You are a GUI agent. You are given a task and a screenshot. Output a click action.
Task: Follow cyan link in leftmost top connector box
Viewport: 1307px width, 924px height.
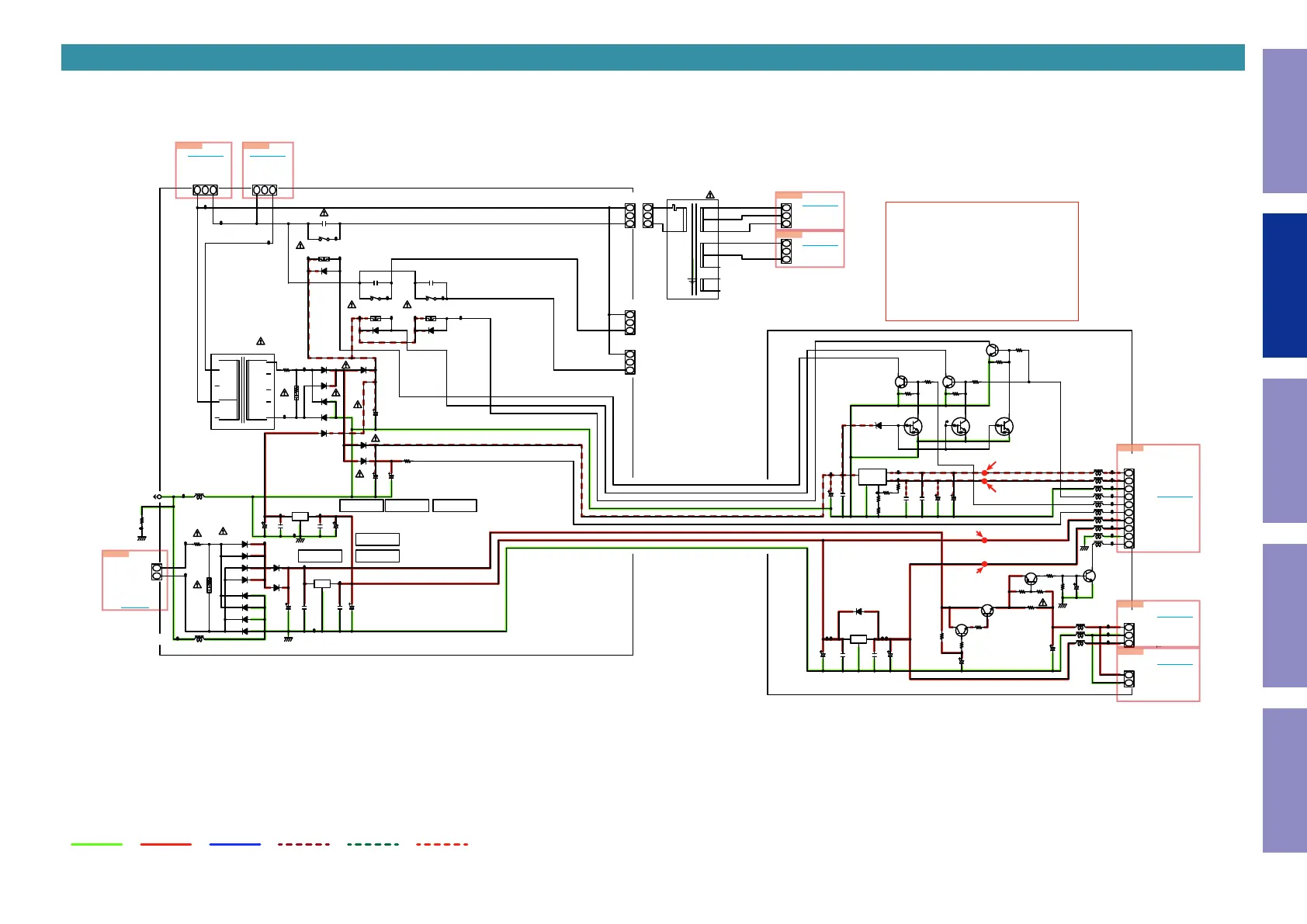click(x=206, y=156)
